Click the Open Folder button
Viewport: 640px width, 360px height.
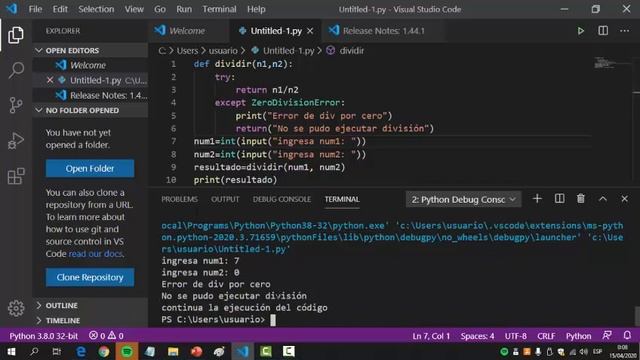90,168
